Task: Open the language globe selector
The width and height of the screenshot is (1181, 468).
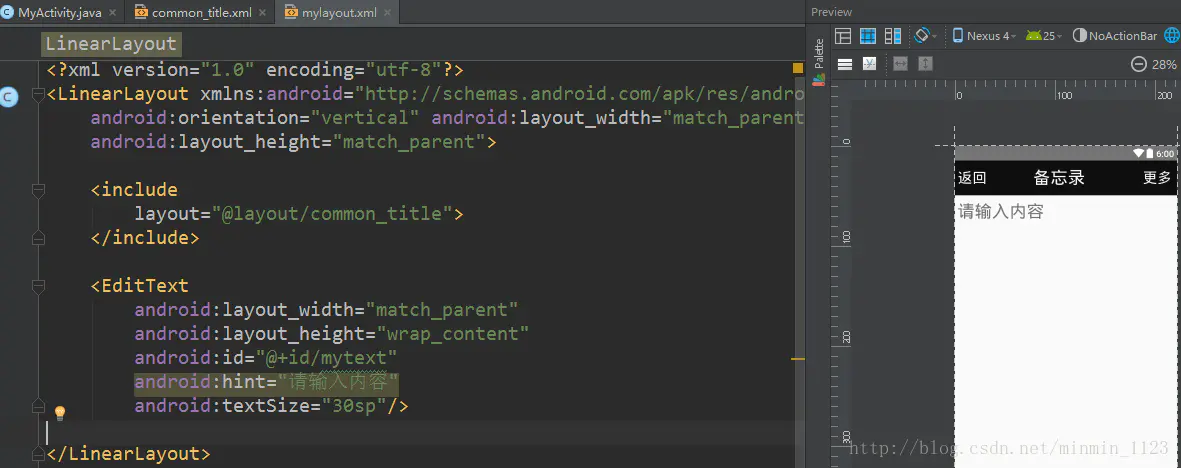Action: [x=1172, y=35]
